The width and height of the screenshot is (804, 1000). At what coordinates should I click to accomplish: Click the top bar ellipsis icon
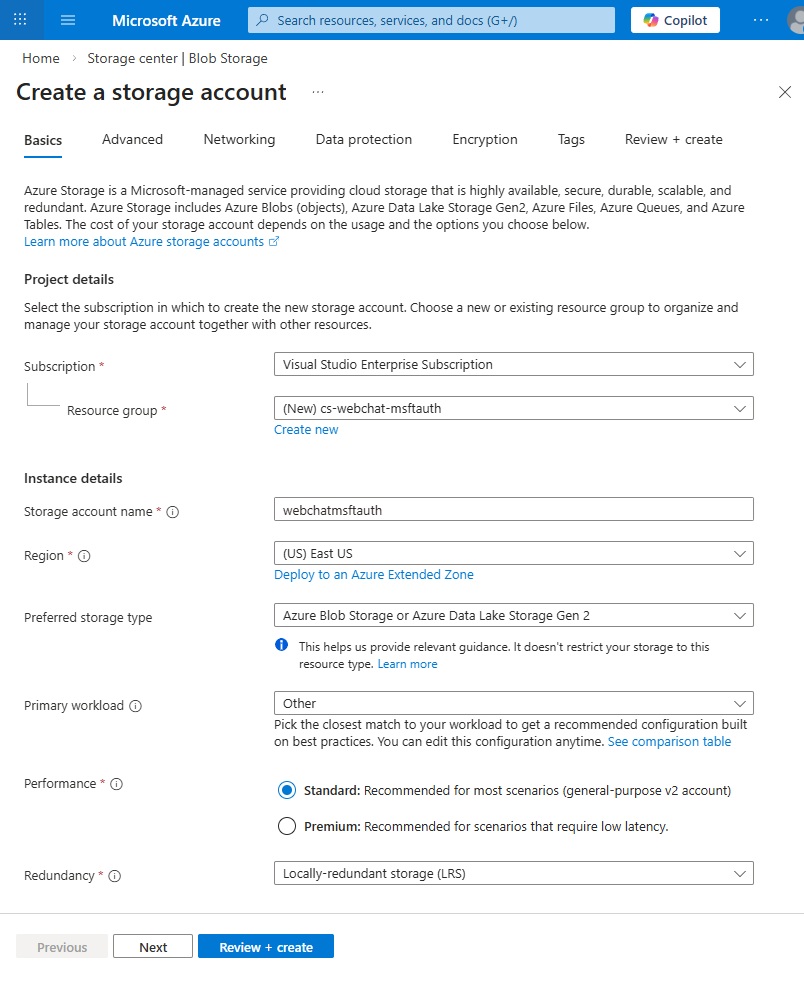click(762, 20)
